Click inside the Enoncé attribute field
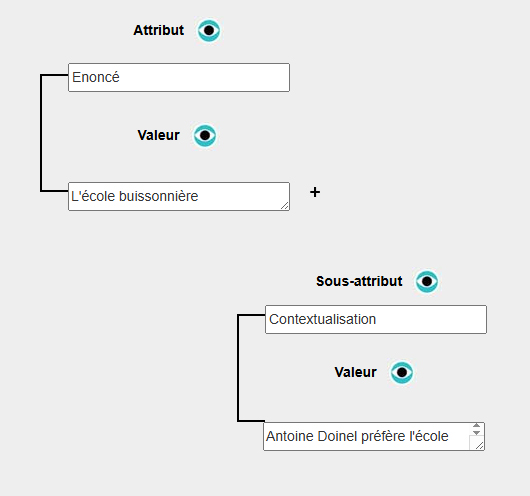The width and height of the screenshot is (530, 496). tap(179, 77)
